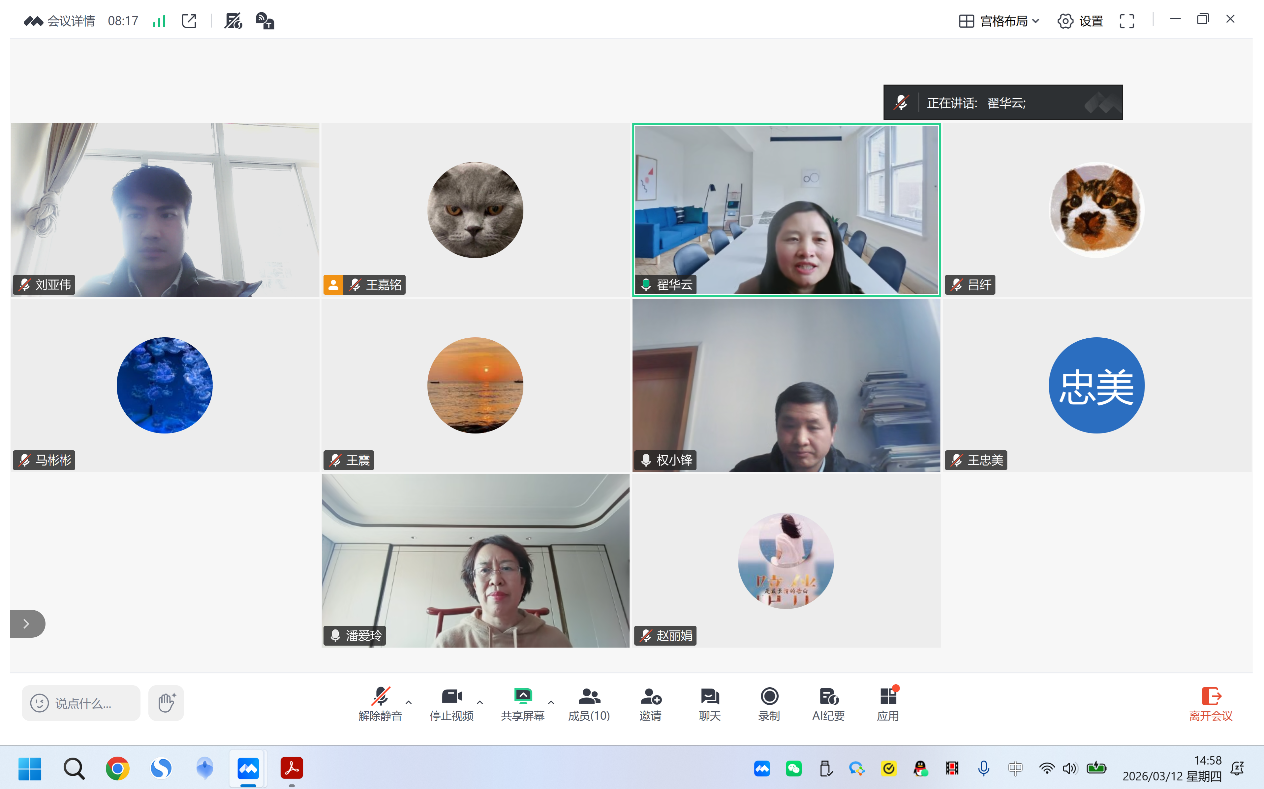Open the 邀请 (Invite) icon
1264x789 pixels.
pyautogui.click(x=650, y=703)
